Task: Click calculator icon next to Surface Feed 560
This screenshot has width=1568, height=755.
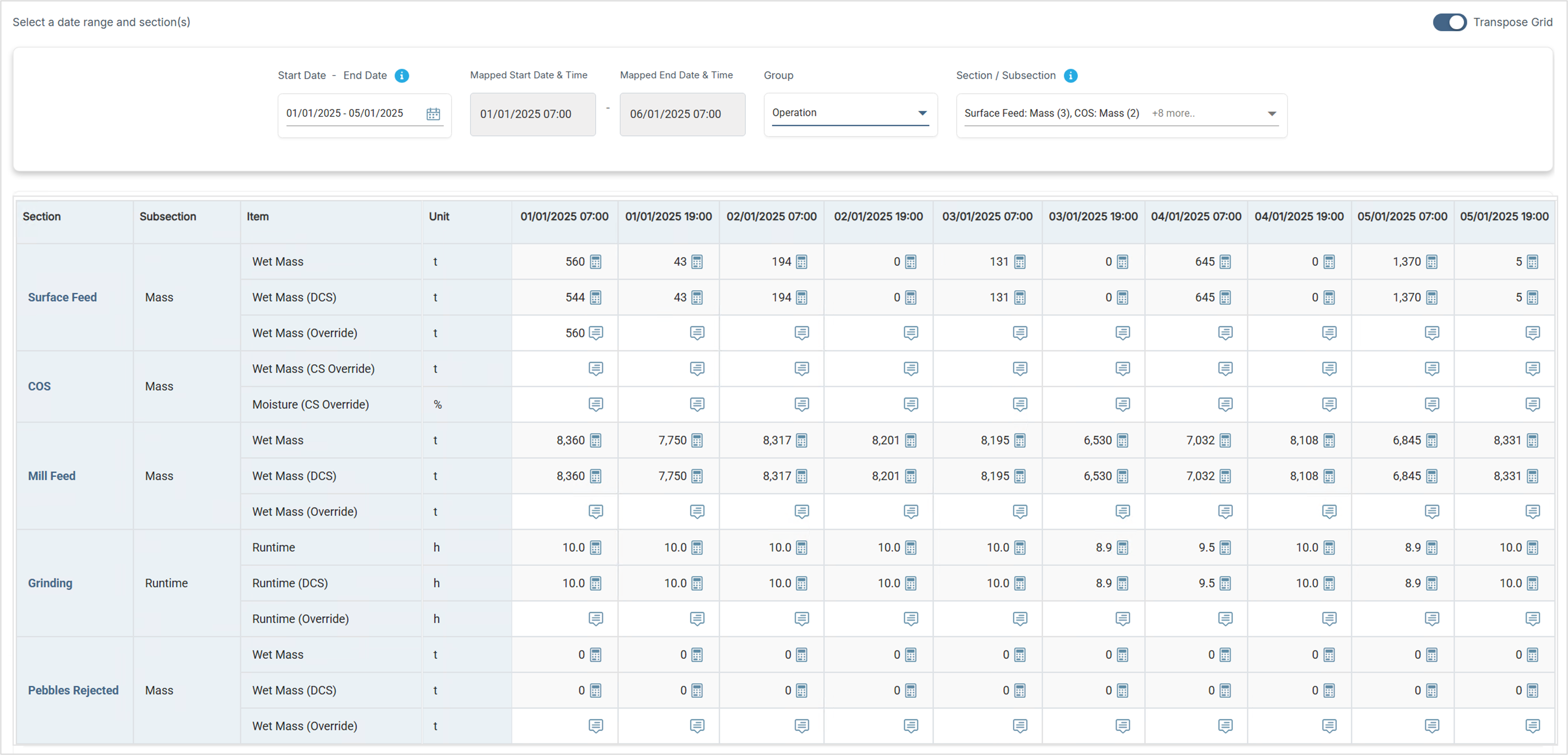Action: pyautogui.click(x=596, y=262)
